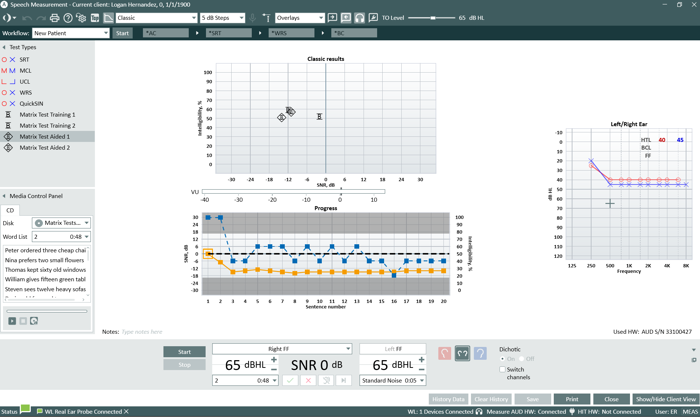The width and height of the screenshot is (700, 417).
Task: Select the Dichotic On radio button
Action: coord(502,359)
